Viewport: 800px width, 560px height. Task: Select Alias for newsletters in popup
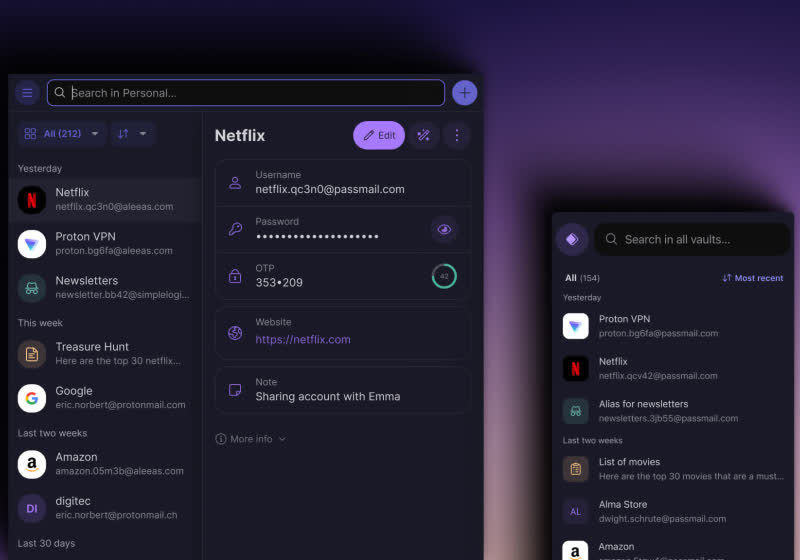(x=673, y=411)
